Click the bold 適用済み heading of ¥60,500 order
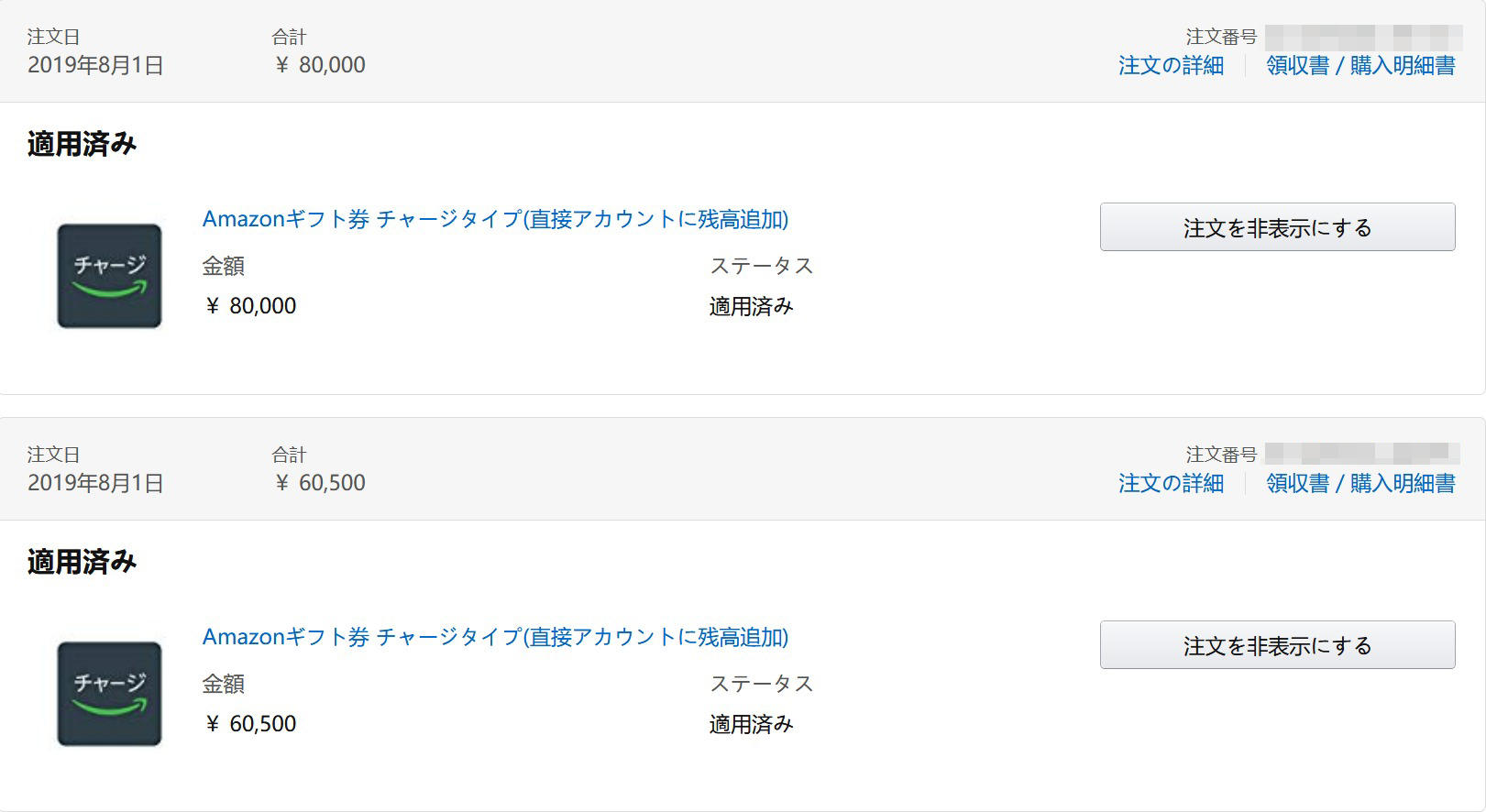Screen dimensions: 1486x812 [82, 563]
